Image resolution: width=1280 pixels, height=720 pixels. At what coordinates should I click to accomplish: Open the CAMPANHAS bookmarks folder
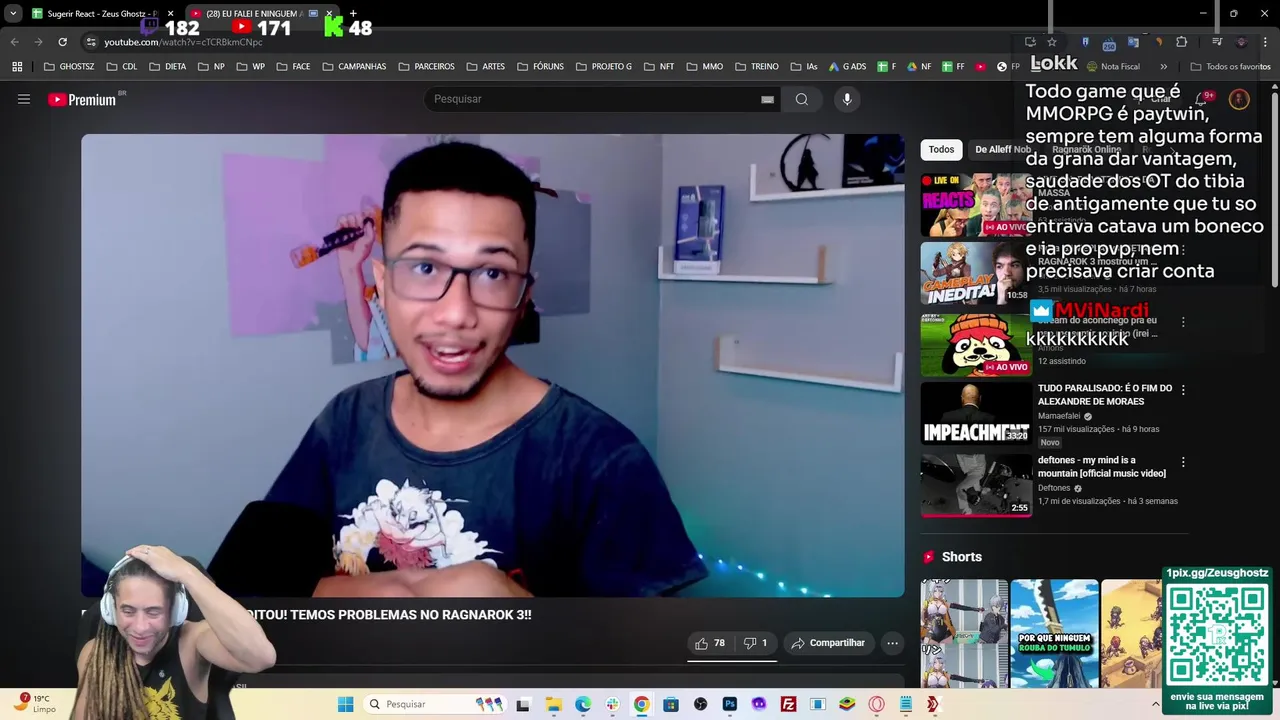354,67
